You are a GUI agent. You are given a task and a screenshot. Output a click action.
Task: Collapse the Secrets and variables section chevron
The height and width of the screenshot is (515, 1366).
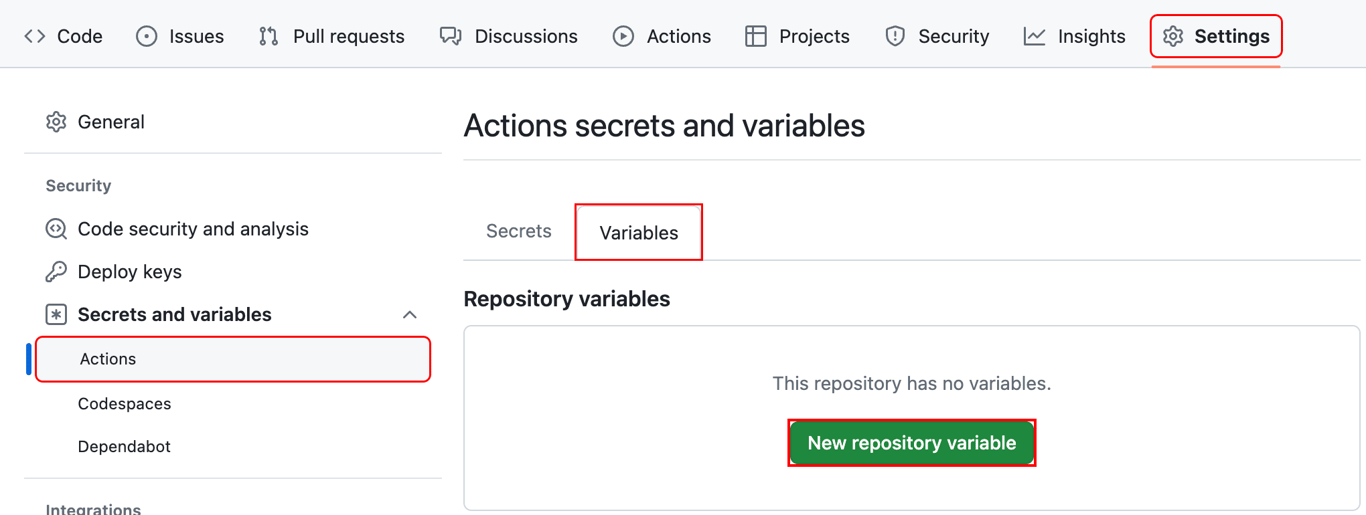coord(410,315)
